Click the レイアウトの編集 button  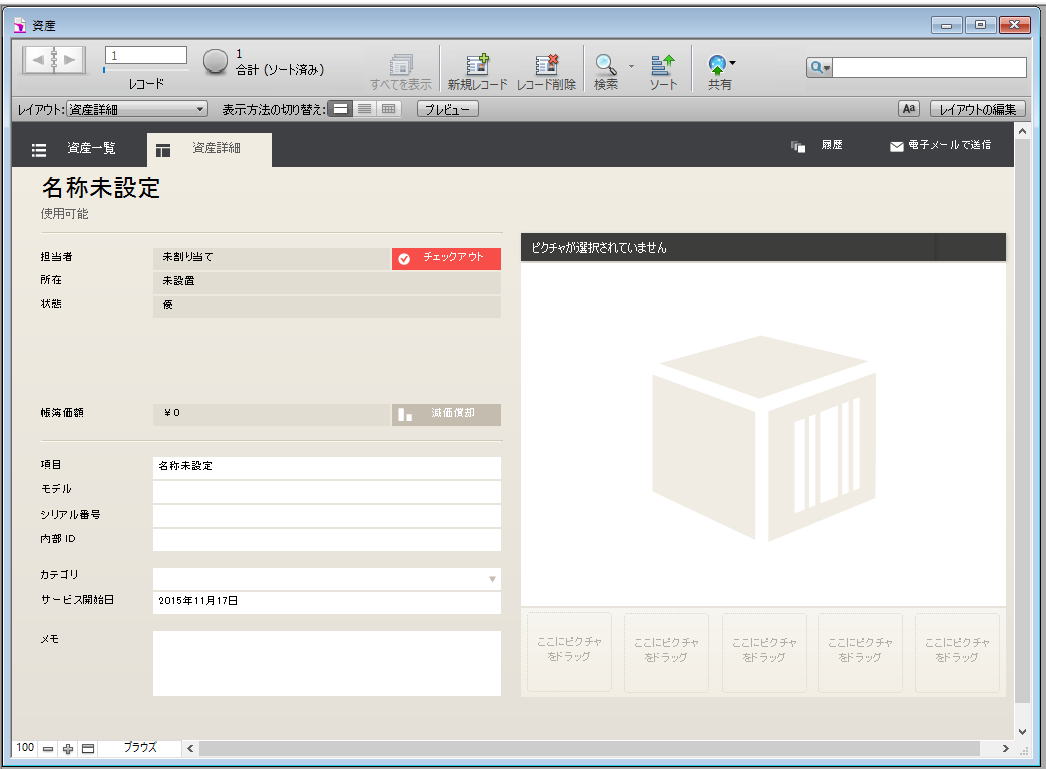tap(977, 109)
